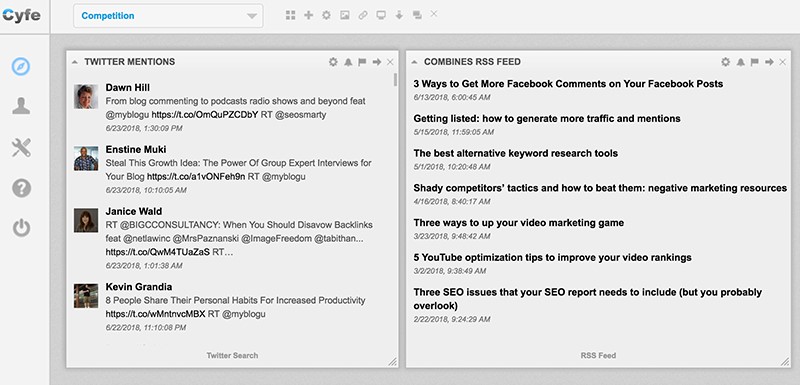This screenshot has width=800, height=385.
Task: Open link https://t.co/wMntnvcMBX
Action: click(155, 314)
